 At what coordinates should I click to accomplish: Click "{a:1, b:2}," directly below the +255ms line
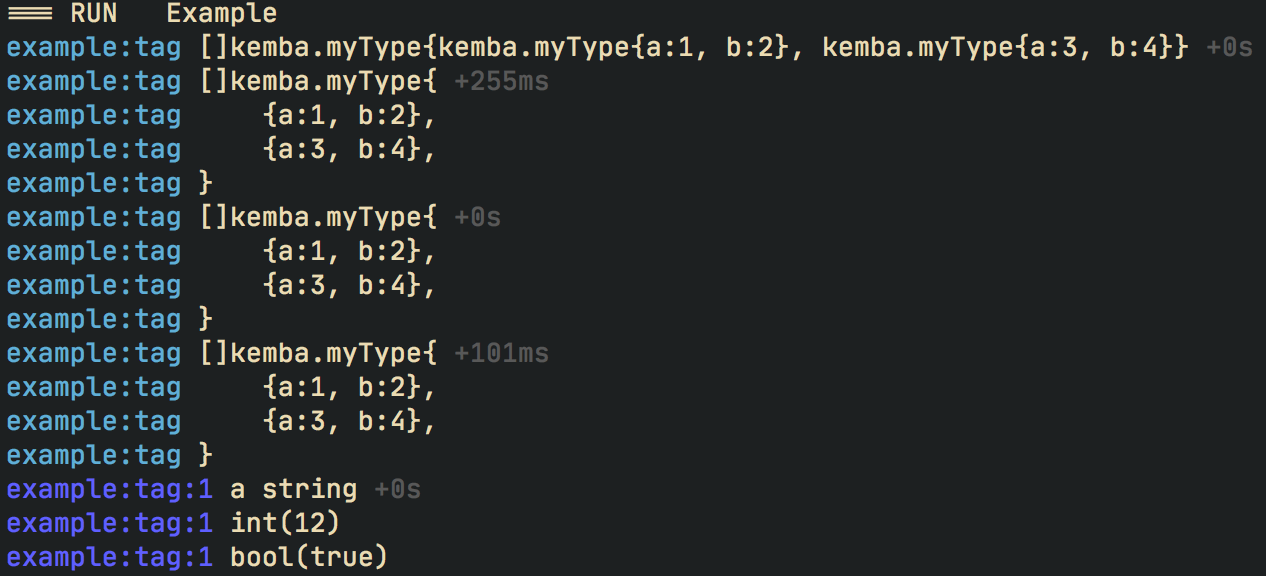[x=349, y=115]
